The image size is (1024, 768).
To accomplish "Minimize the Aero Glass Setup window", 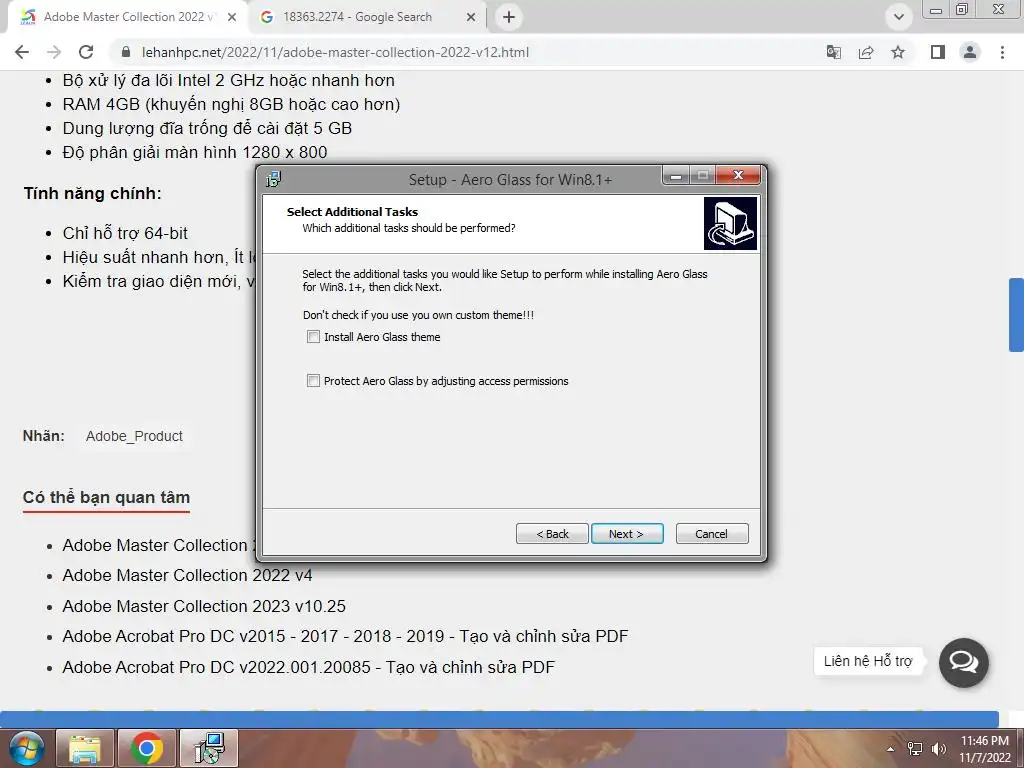I will coord(677,175).
